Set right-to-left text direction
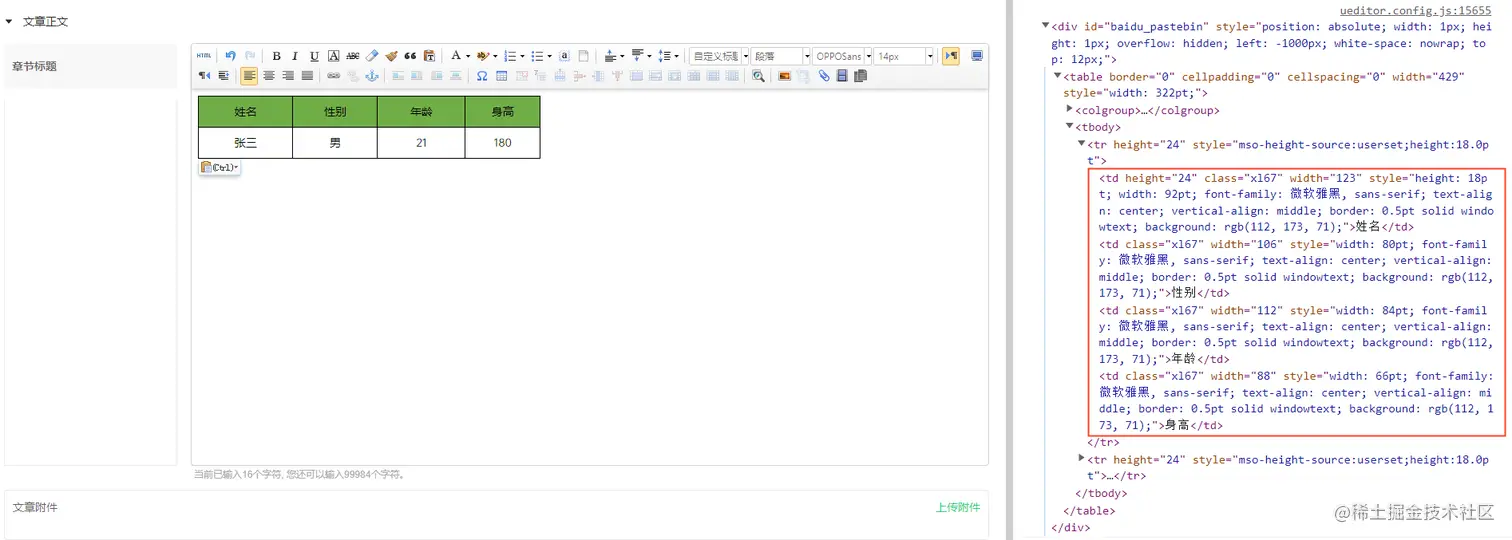Screen dimensions: 1512x540 [204, 75]
